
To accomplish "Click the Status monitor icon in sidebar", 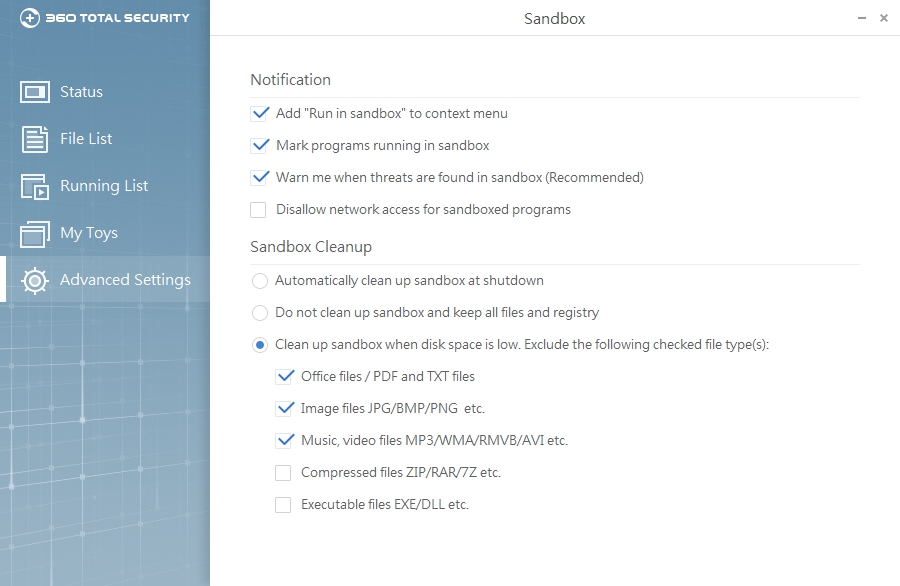I will (35, 92).
